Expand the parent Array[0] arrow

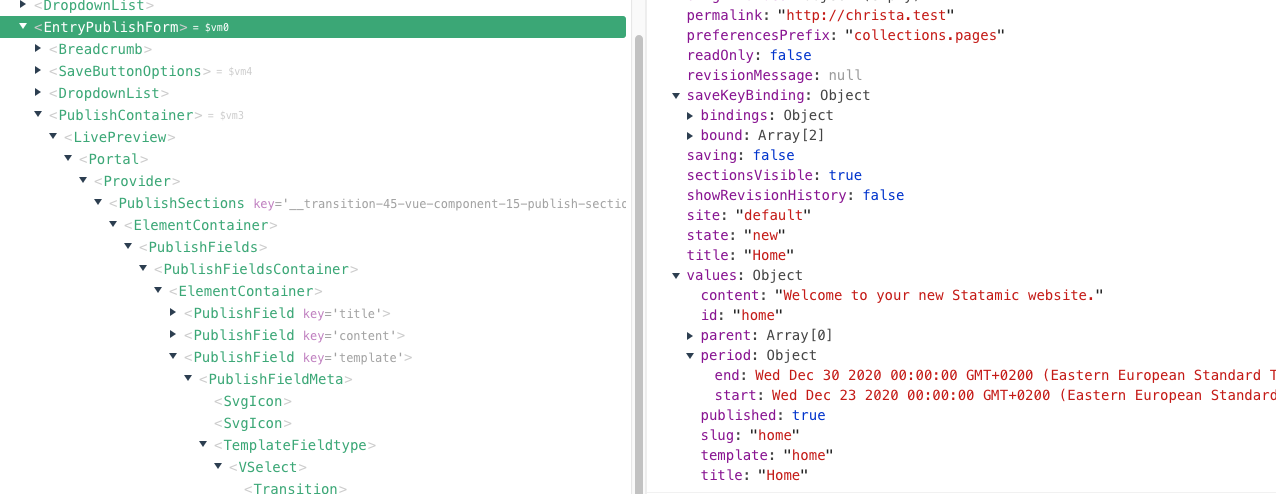tap(690, 335)
